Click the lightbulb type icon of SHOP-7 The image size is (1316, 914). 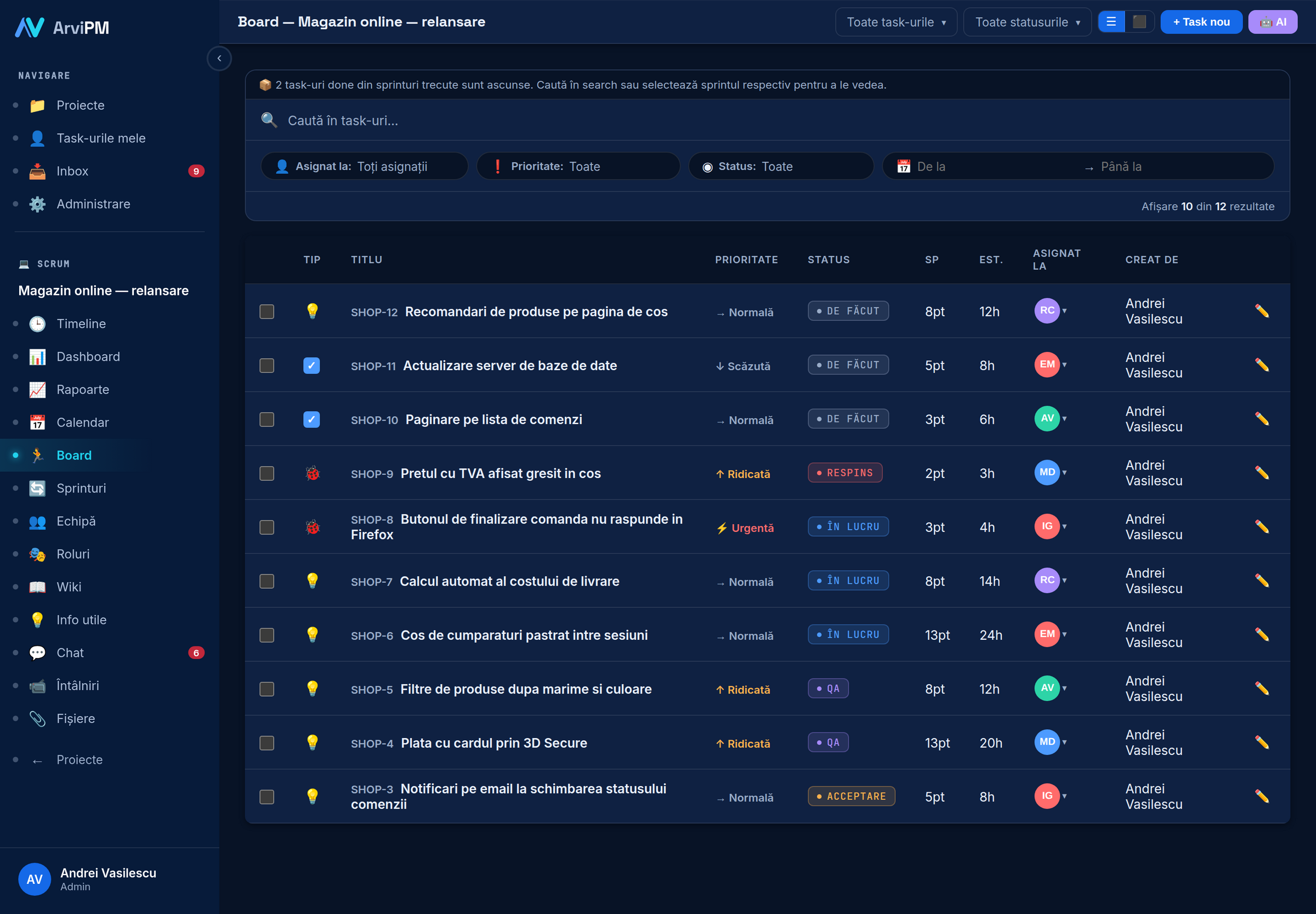(312, 581)
